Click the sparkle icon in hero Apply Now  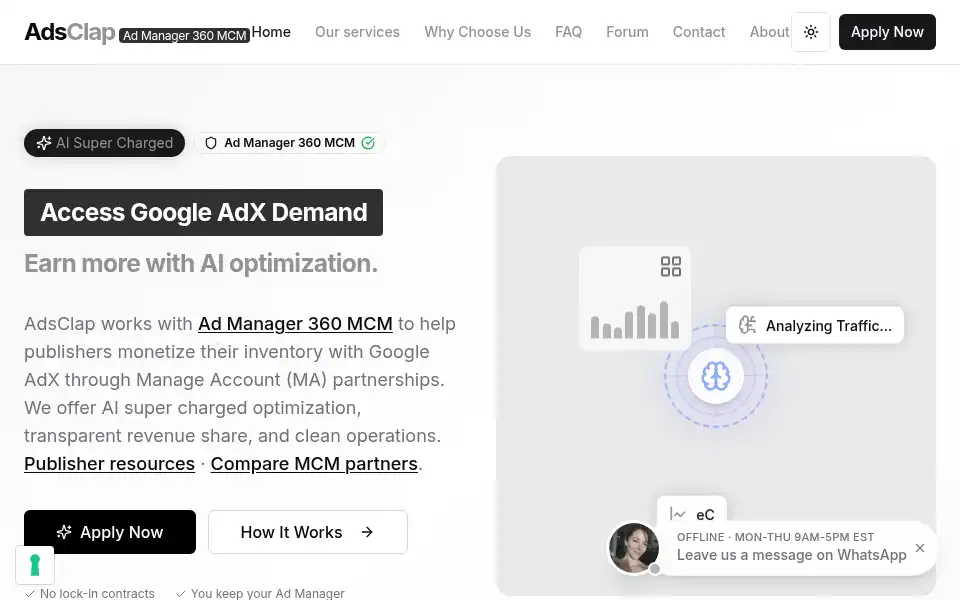[x=64, y=532]
